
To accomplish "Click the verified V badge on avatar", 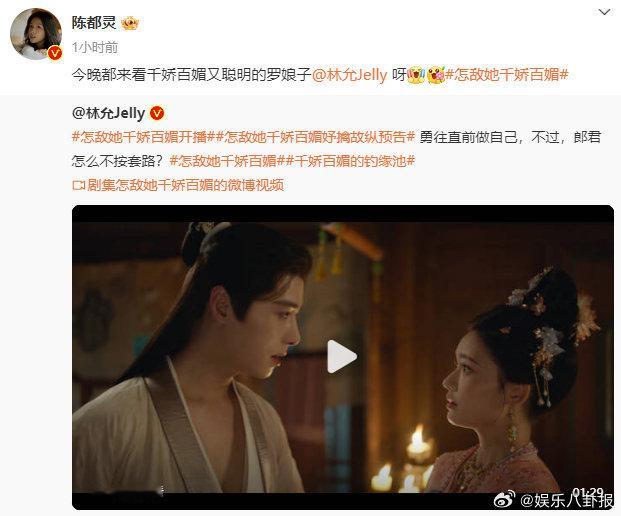I will pos(55,53).
